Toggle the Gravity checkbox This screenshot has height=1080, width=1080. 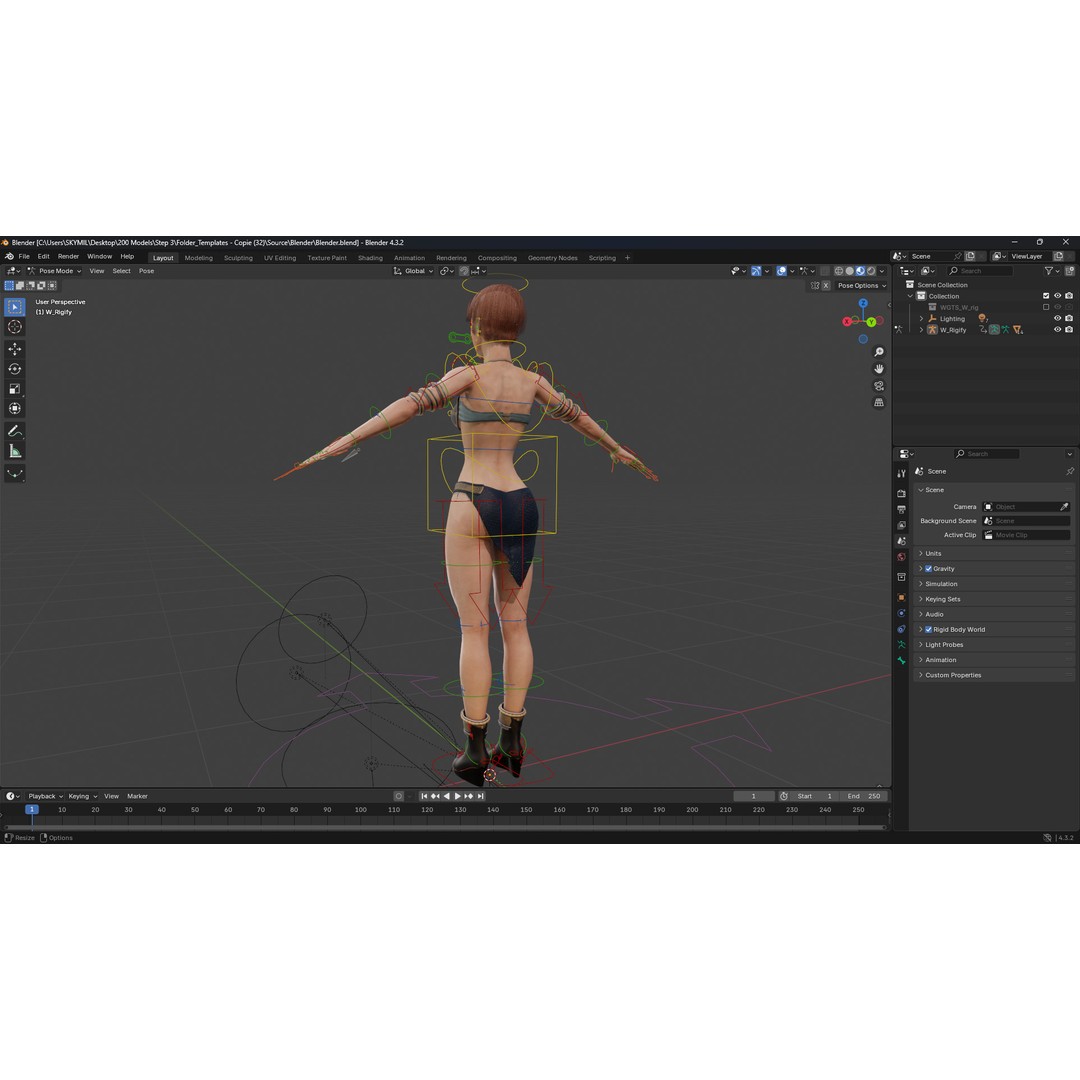[928, 569]
